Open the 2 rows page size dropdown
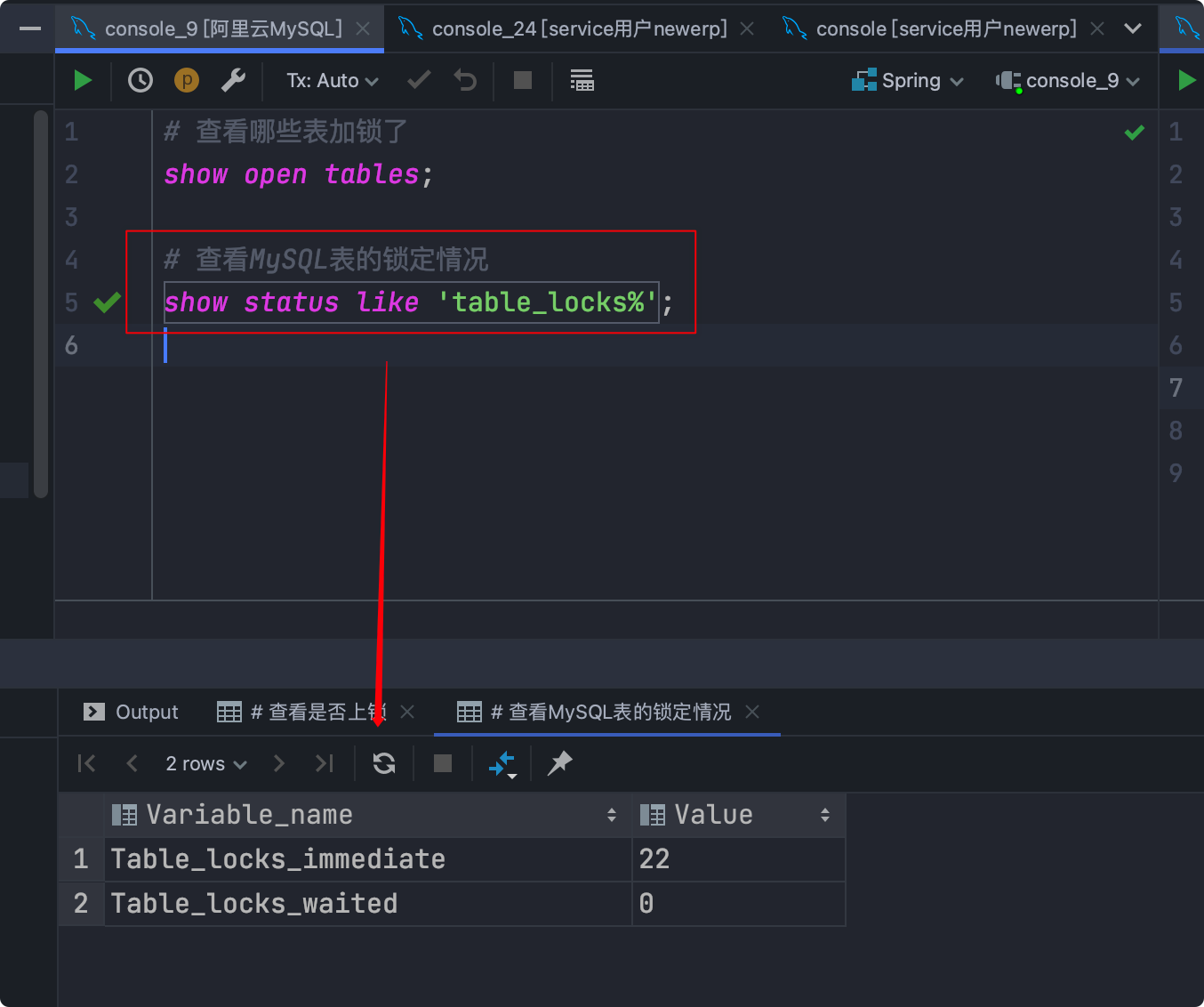 206,763
